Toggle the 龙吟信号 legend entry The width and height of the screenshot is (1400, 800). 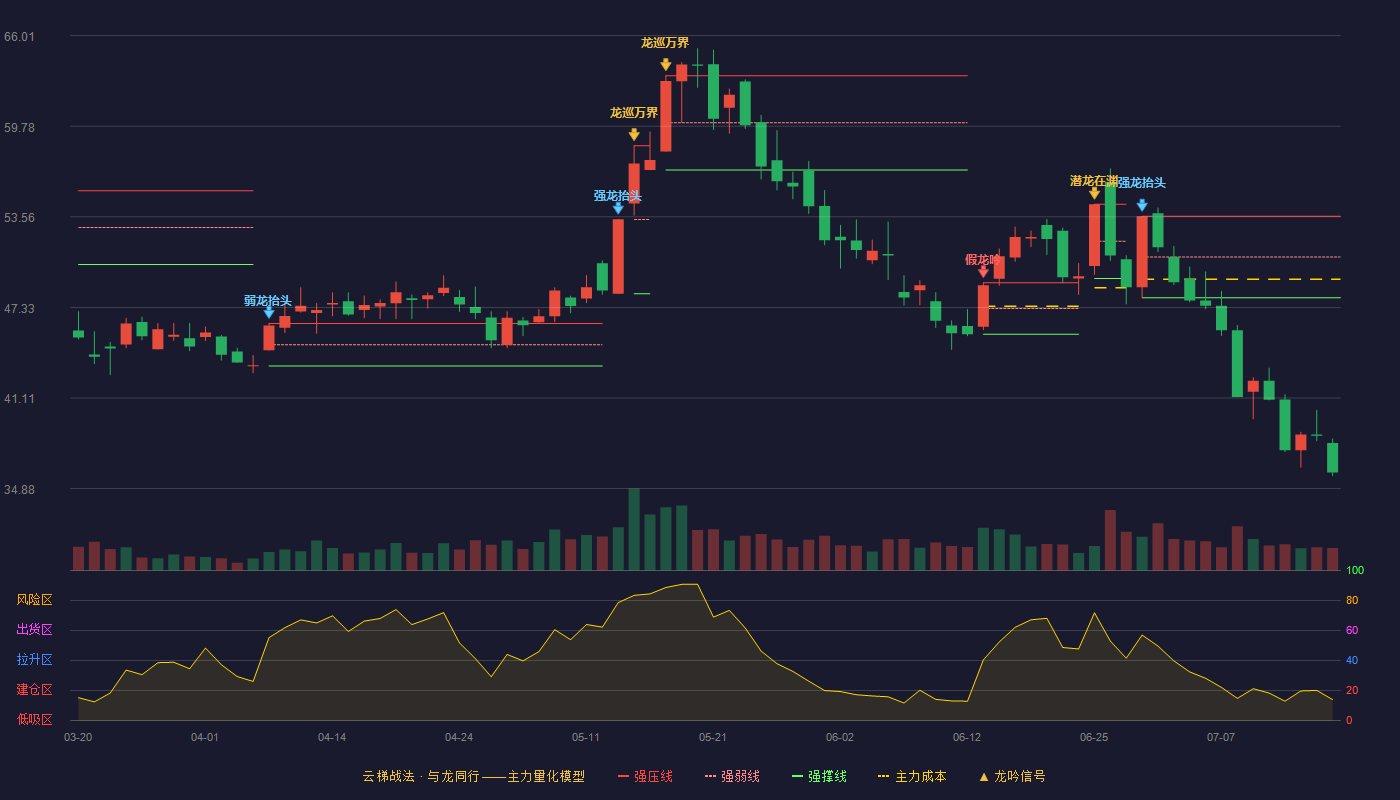pyautogui.click(x=1012, y=776)
